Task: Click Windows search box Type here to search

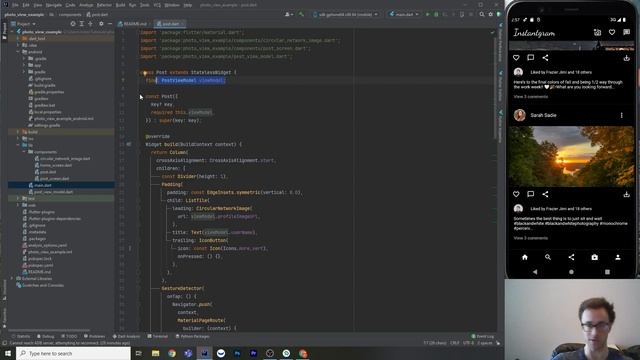Action: tap(73, 353)
